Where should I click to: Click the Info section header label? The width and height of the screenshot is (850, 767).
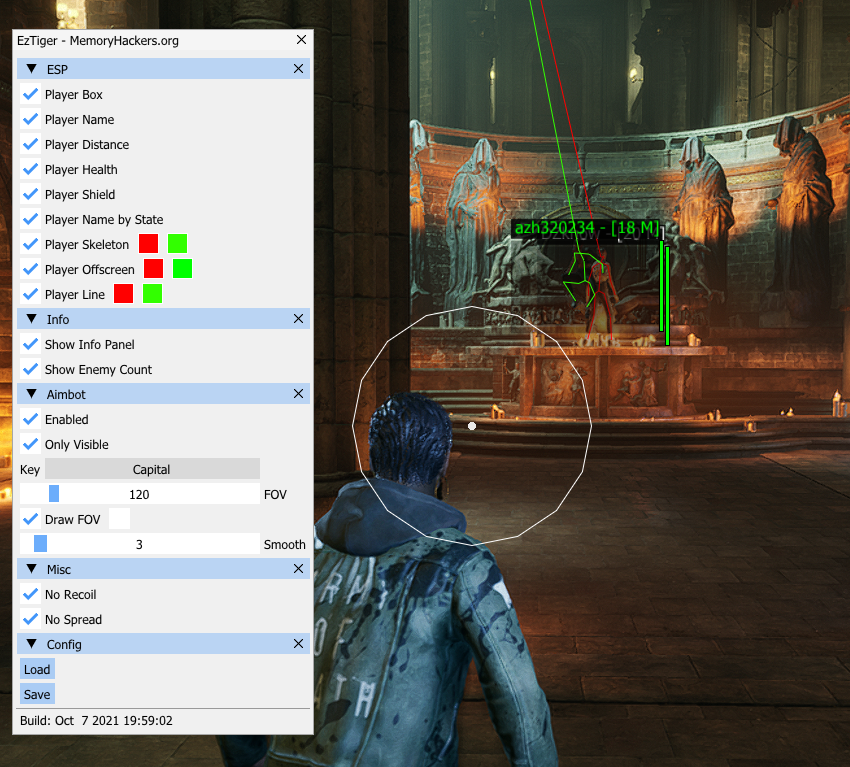57,319
